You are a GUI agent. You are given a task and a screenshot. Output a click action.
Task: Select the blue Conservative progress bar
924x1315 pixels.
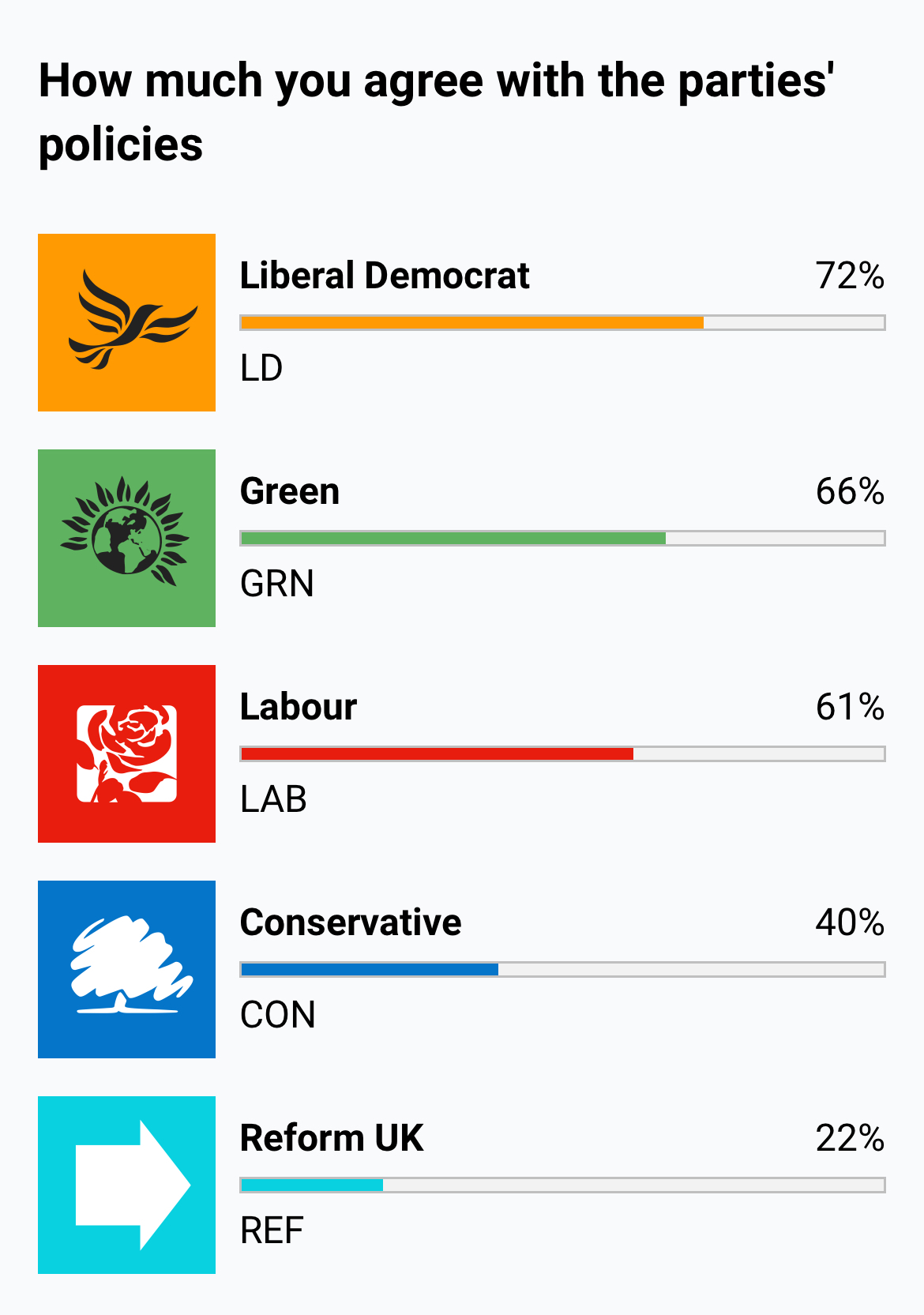coord(562,969)
